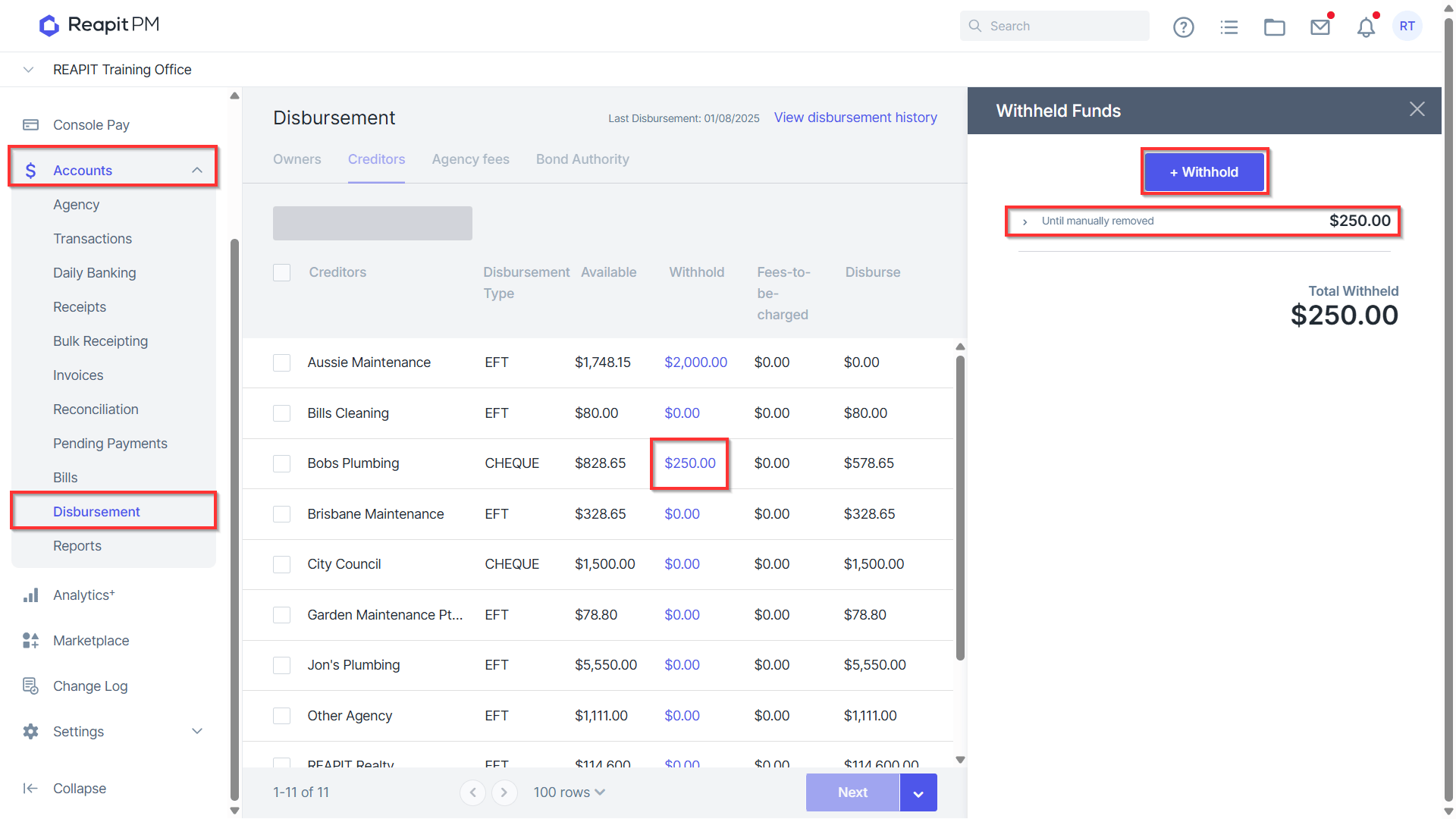The width and height of the screenshot is (1456, 819).
Task: Tick the checkbox for Aussie Maintenance
Action: (x=281, y=362)
